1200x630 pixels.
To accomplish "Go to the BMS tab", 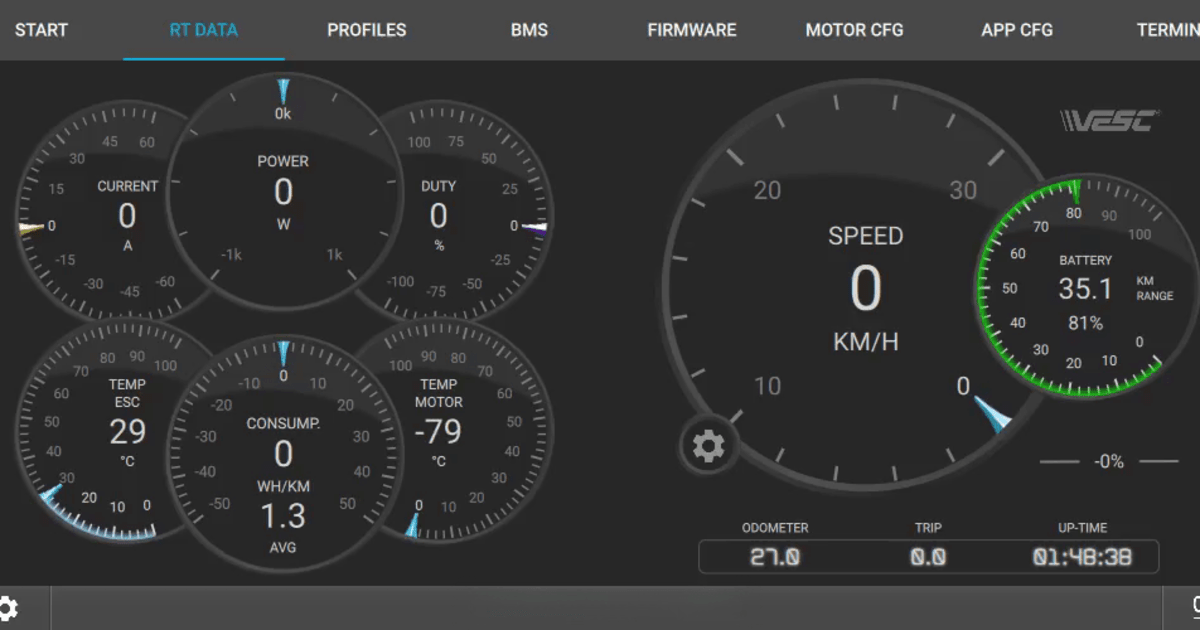I will (x=529, y=30).
